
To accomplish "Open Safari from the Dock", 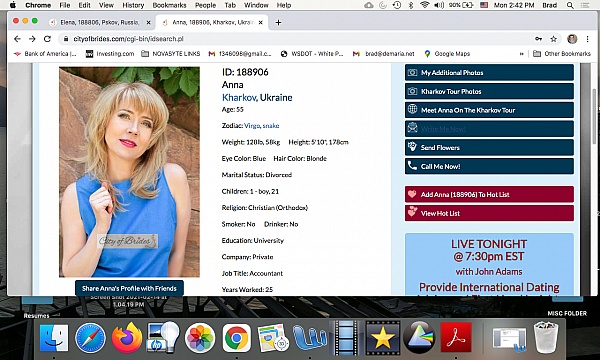I will tap(90, 338).
